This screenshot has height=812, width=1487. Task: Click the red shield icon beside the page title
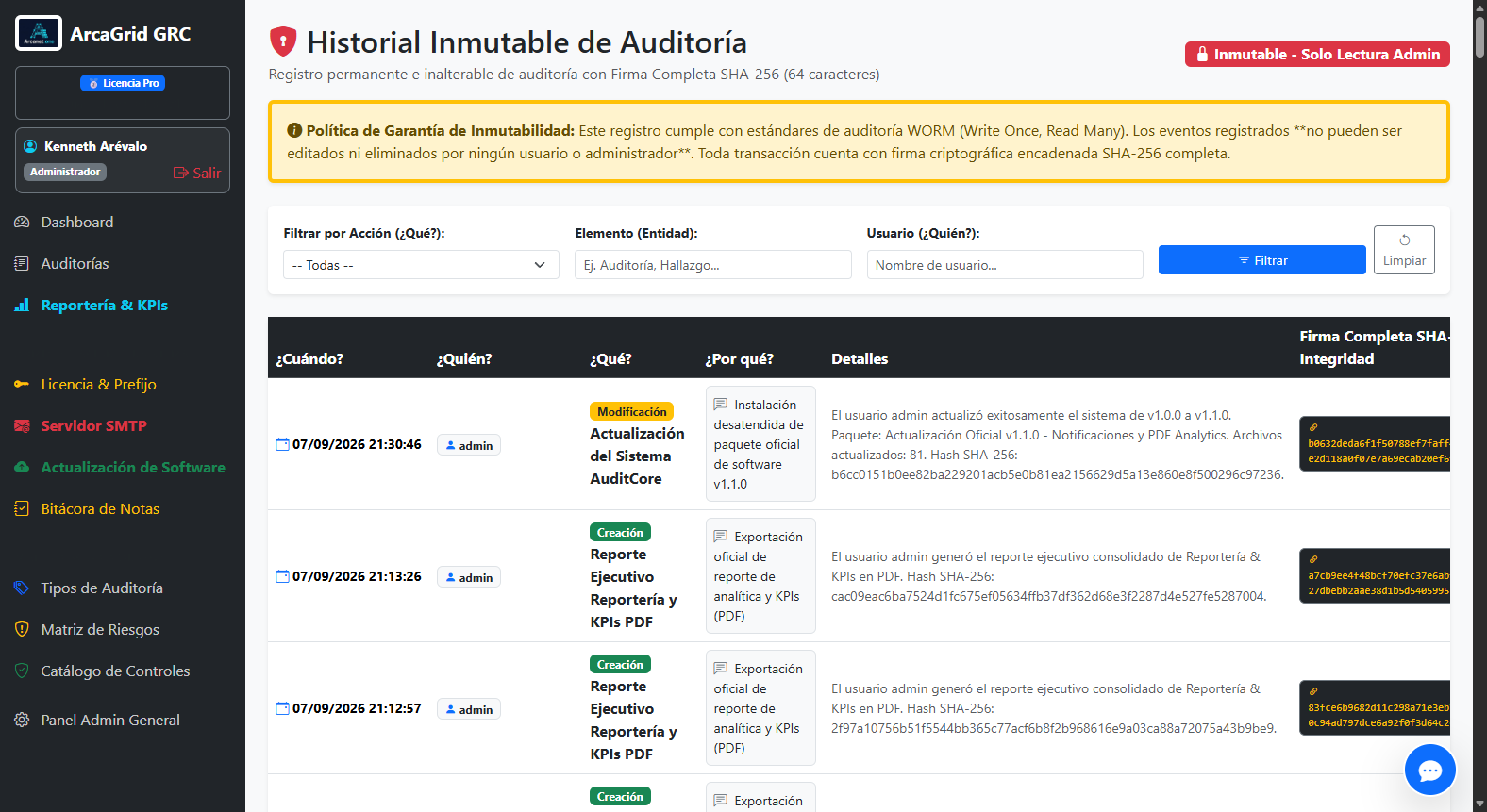(283, 42)
